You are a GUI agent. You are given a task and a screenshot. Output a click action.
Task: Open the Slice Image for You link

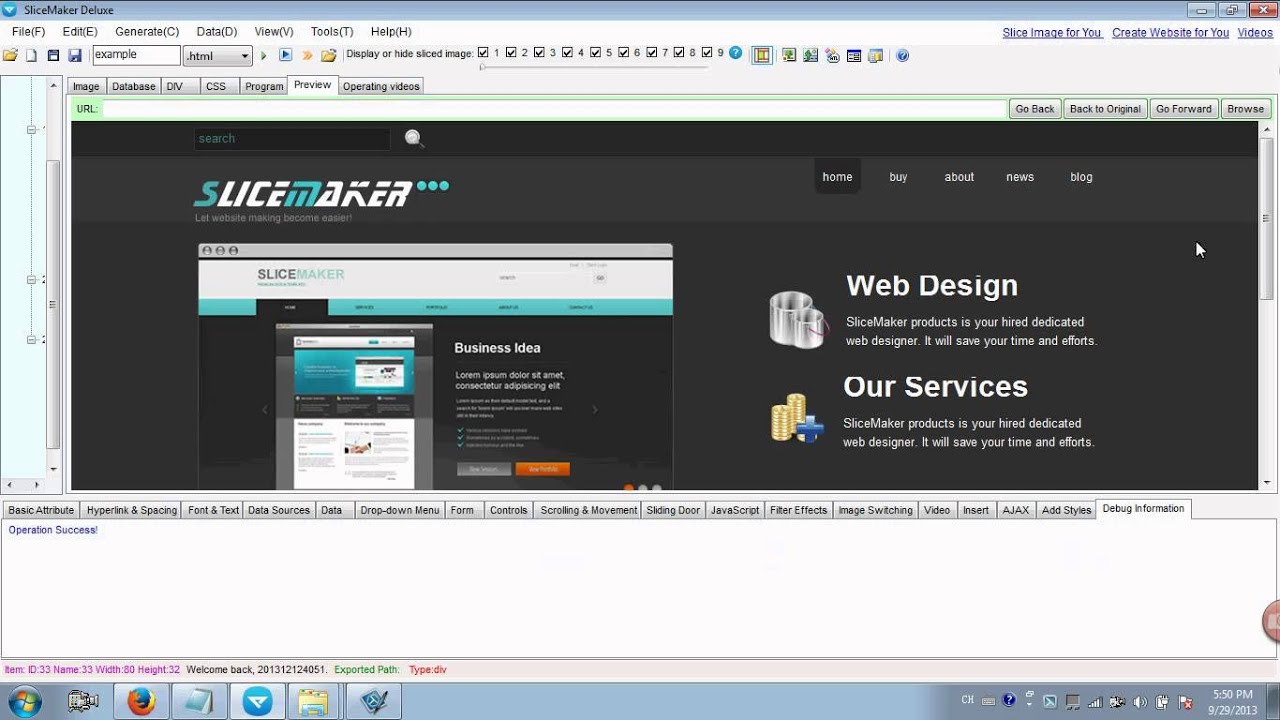1051,33
